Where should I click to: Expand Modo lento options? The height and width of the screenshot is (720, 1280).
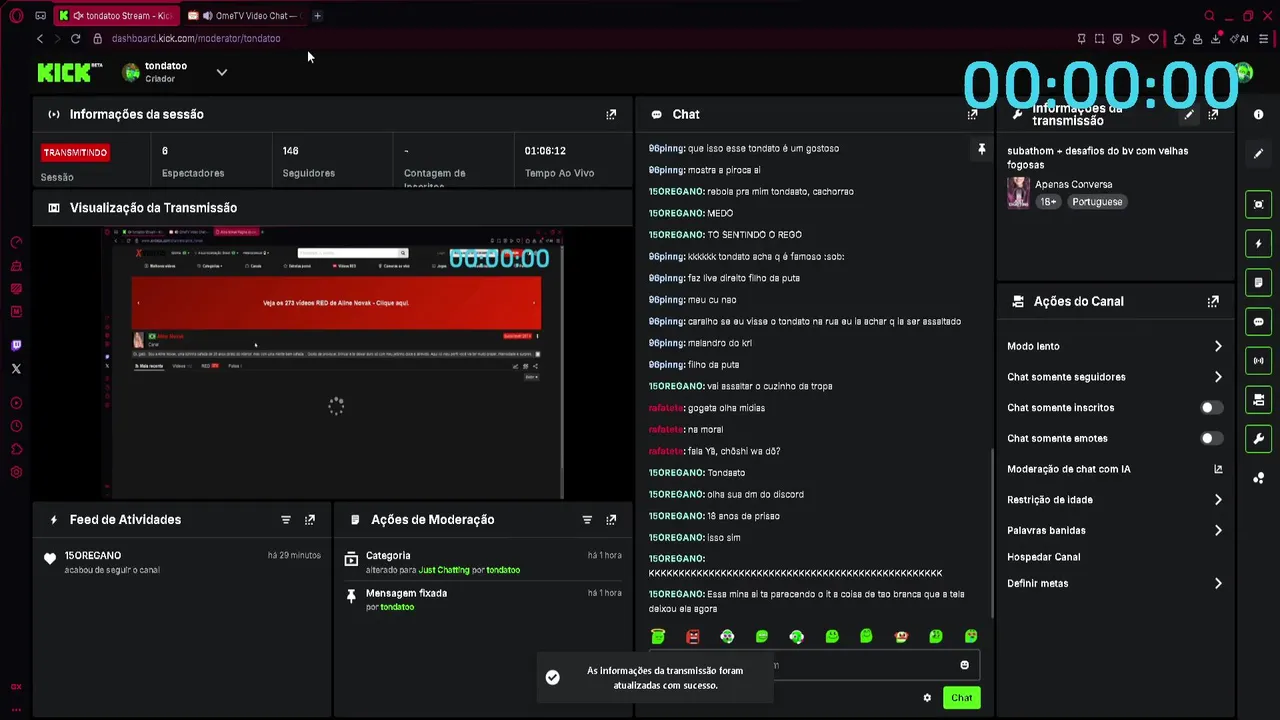pyautogui.click(x=1218, y=347)
